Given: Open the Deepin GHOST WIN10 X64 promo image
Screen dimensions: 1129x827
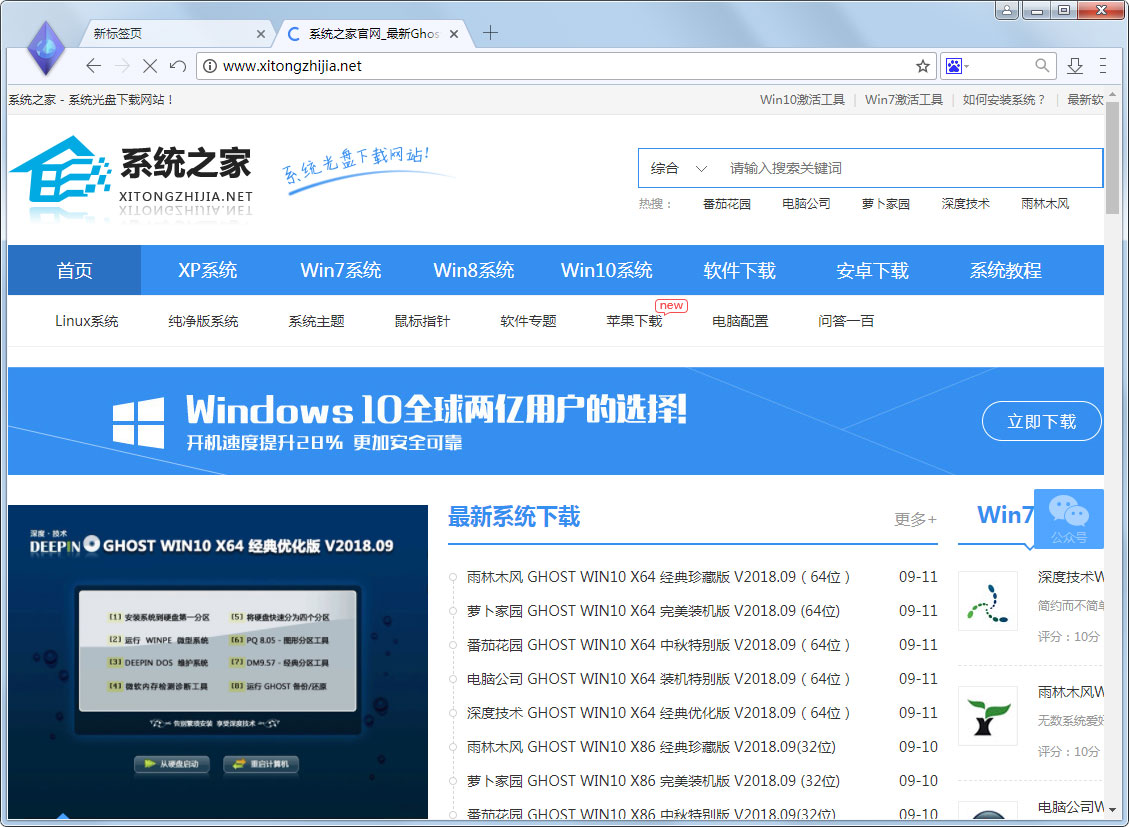Looking at the screenshot, I should click(x=217, y=661).
